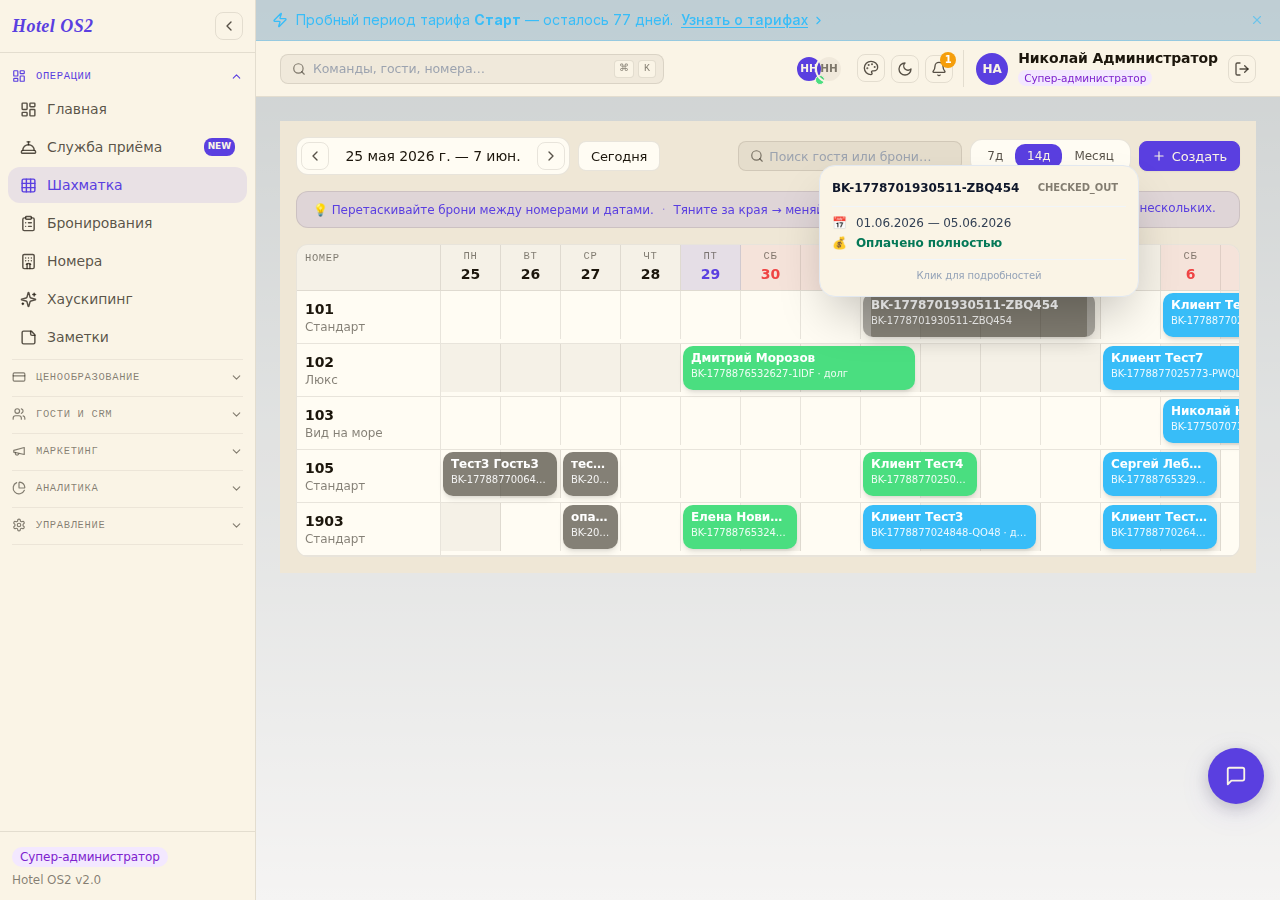Select the Шахматка menu item
The image size is (1280, 900).
[x=127, y=185]
